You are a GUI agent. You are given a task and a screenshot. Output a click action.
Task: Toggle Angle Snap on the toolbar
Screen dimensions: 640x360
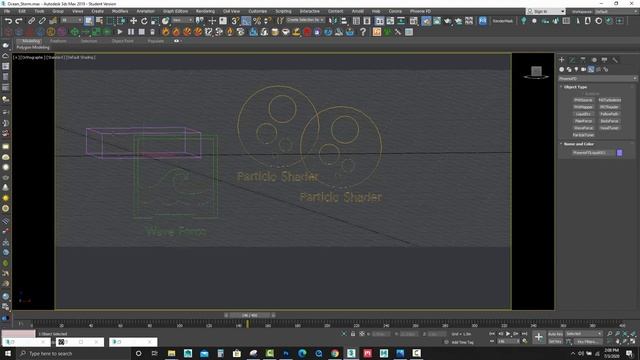tap(246, 21)
